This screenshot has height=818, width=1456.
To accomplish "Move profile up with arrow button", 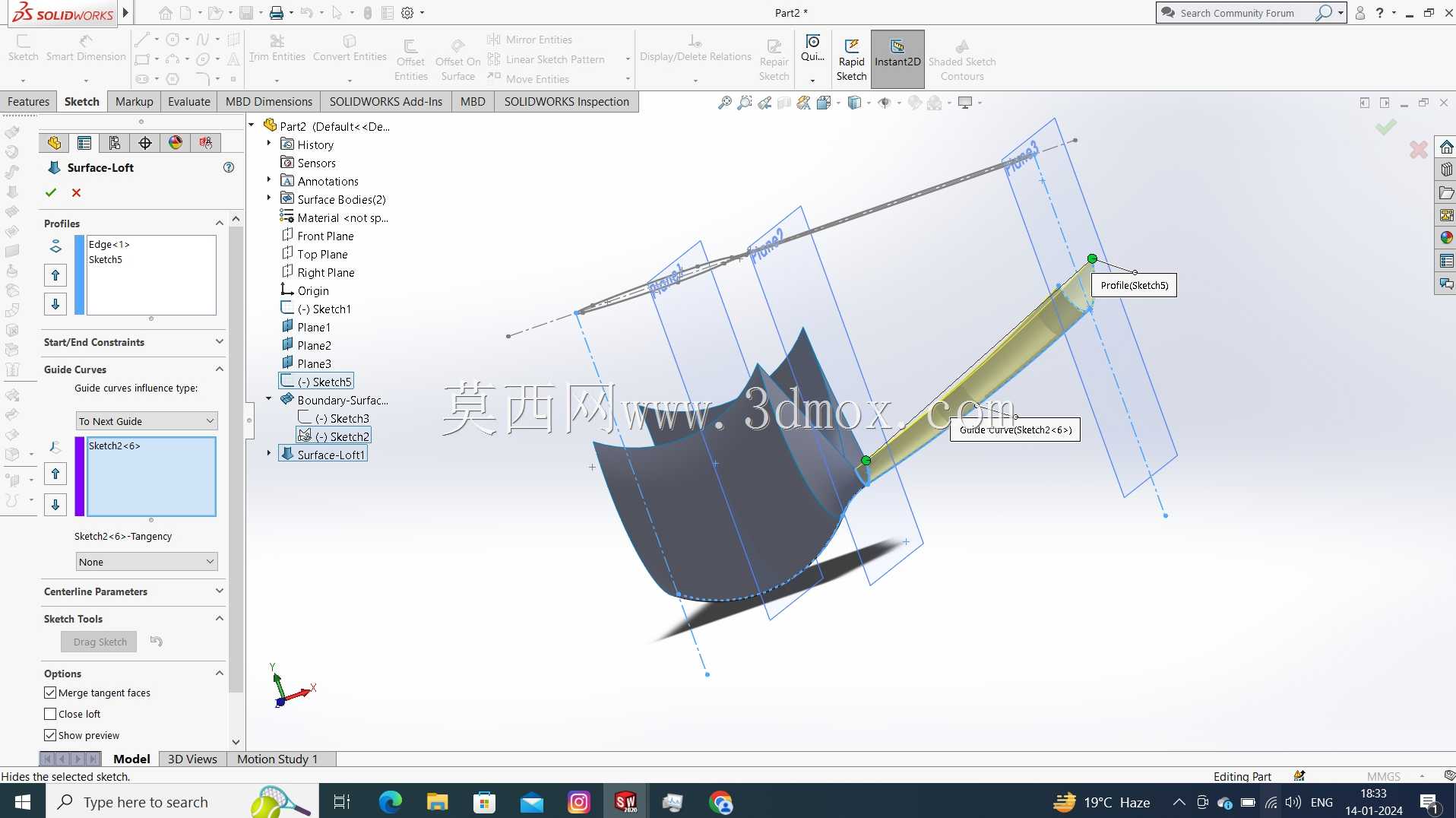I will [55, 275].
